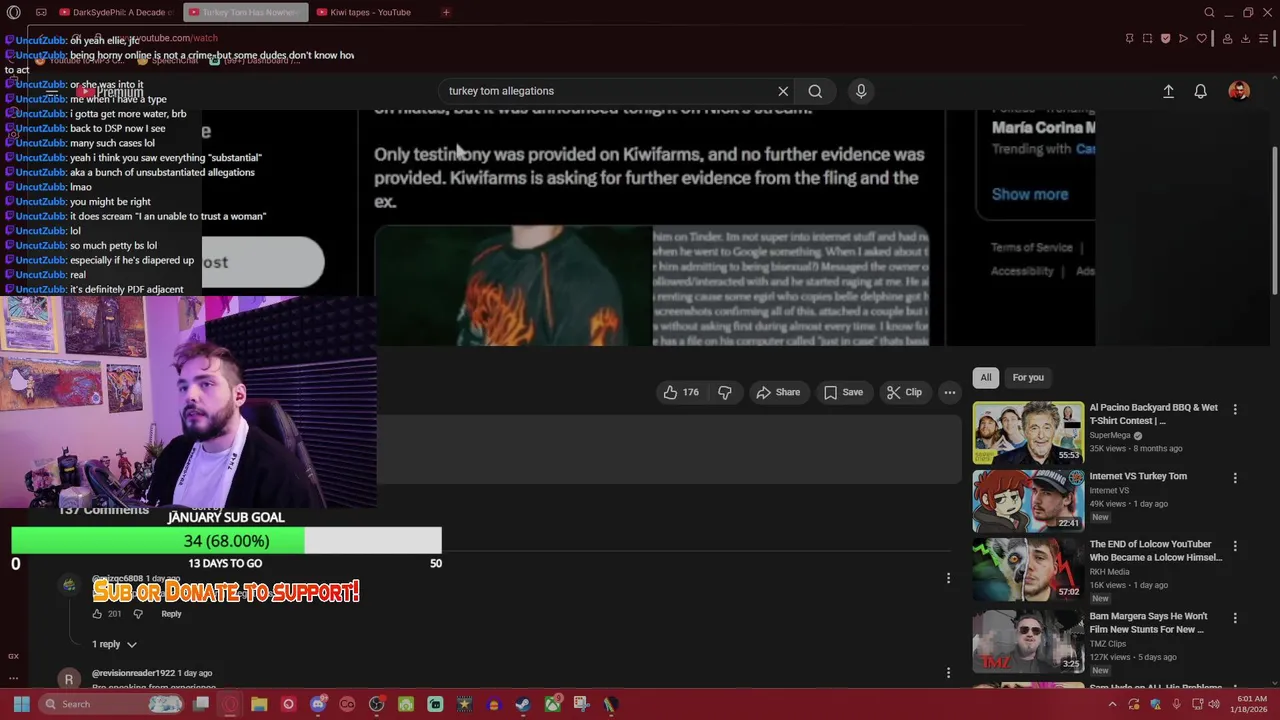The image size is (1280, 720).
Task: Open the Windows Start menu
Action: tap(21, 704)
